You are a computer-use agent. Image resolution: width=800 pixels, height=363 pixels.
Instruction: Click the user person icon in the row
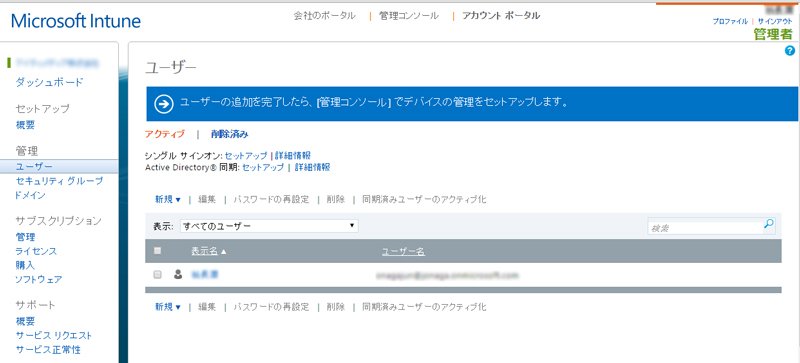coord(178,274)
